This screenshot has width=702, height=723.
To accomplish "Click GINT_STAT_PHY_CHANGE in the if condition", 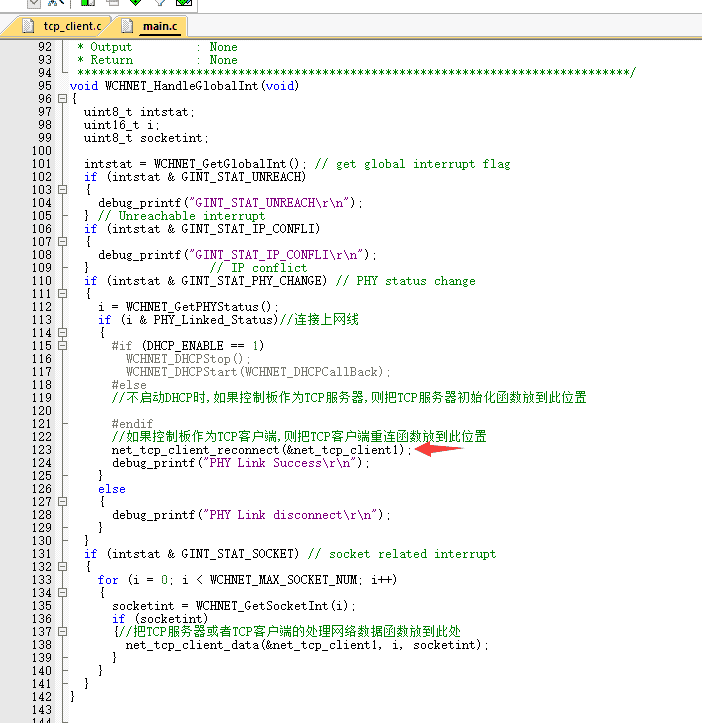I will pos(251,281).
